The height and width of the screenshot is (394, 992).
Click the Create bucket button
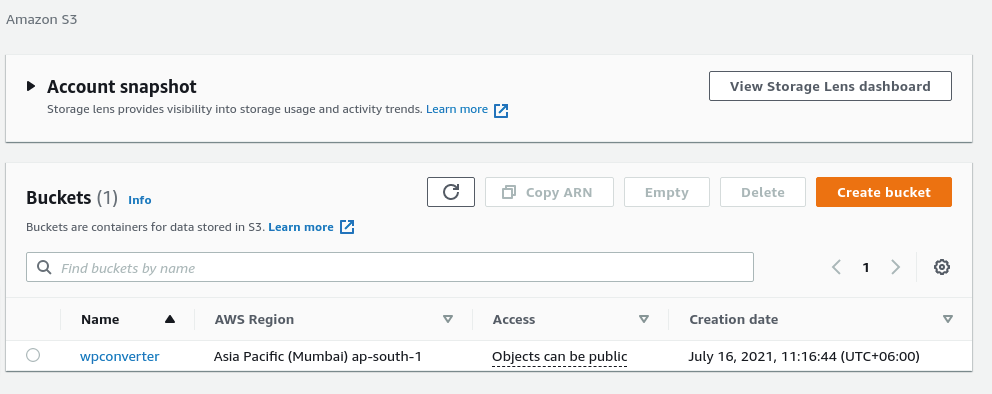(884, 192)
